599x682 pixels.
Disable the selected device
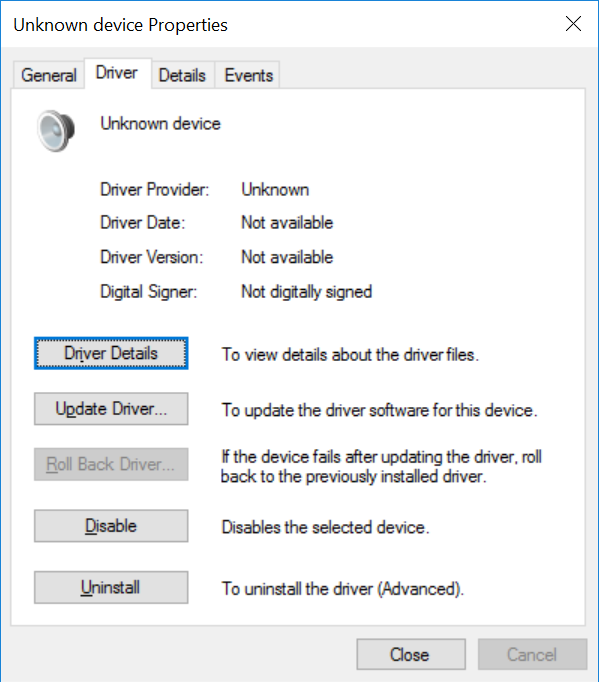(111, 526)
